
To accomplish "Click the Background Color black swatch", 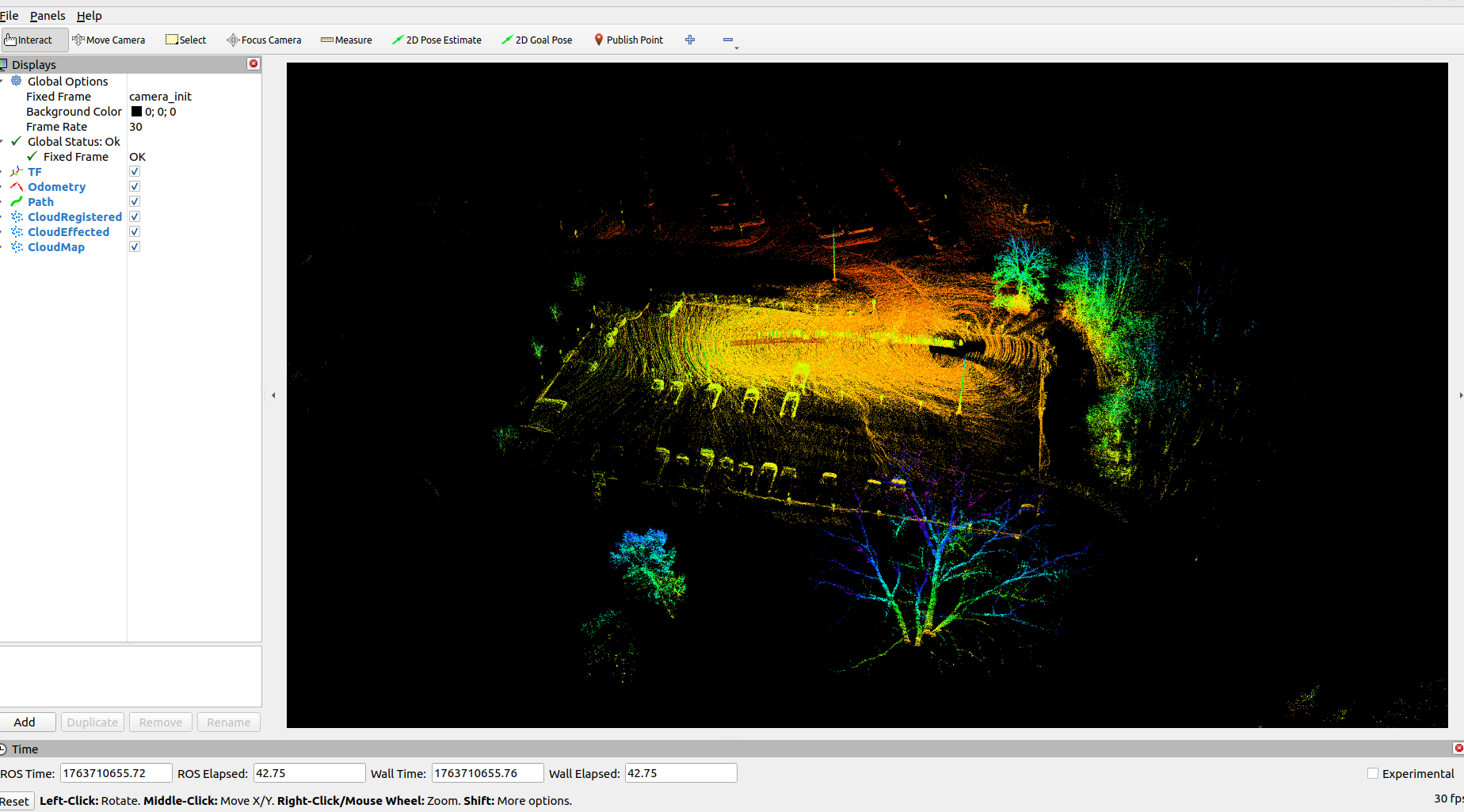I will [x=136, y=112].
